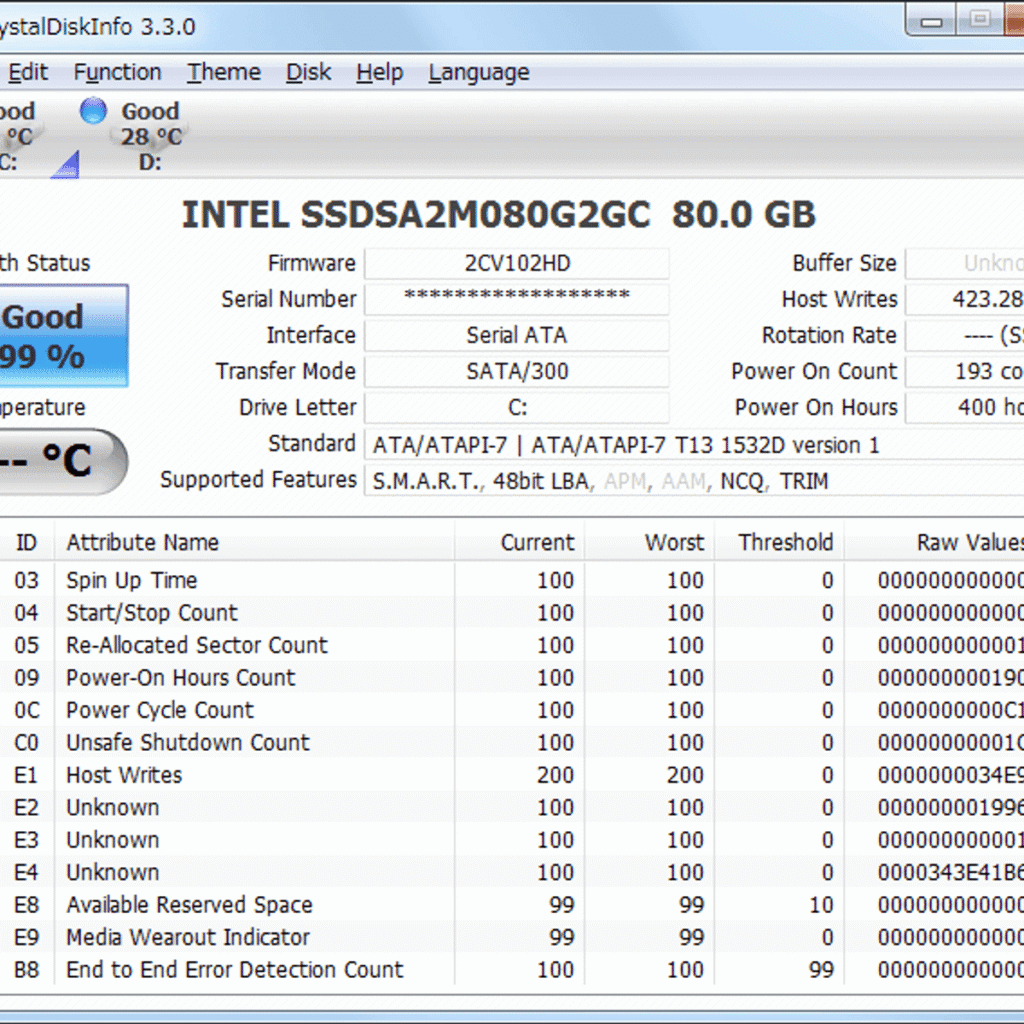Click the Current column header

click(537, 542)
